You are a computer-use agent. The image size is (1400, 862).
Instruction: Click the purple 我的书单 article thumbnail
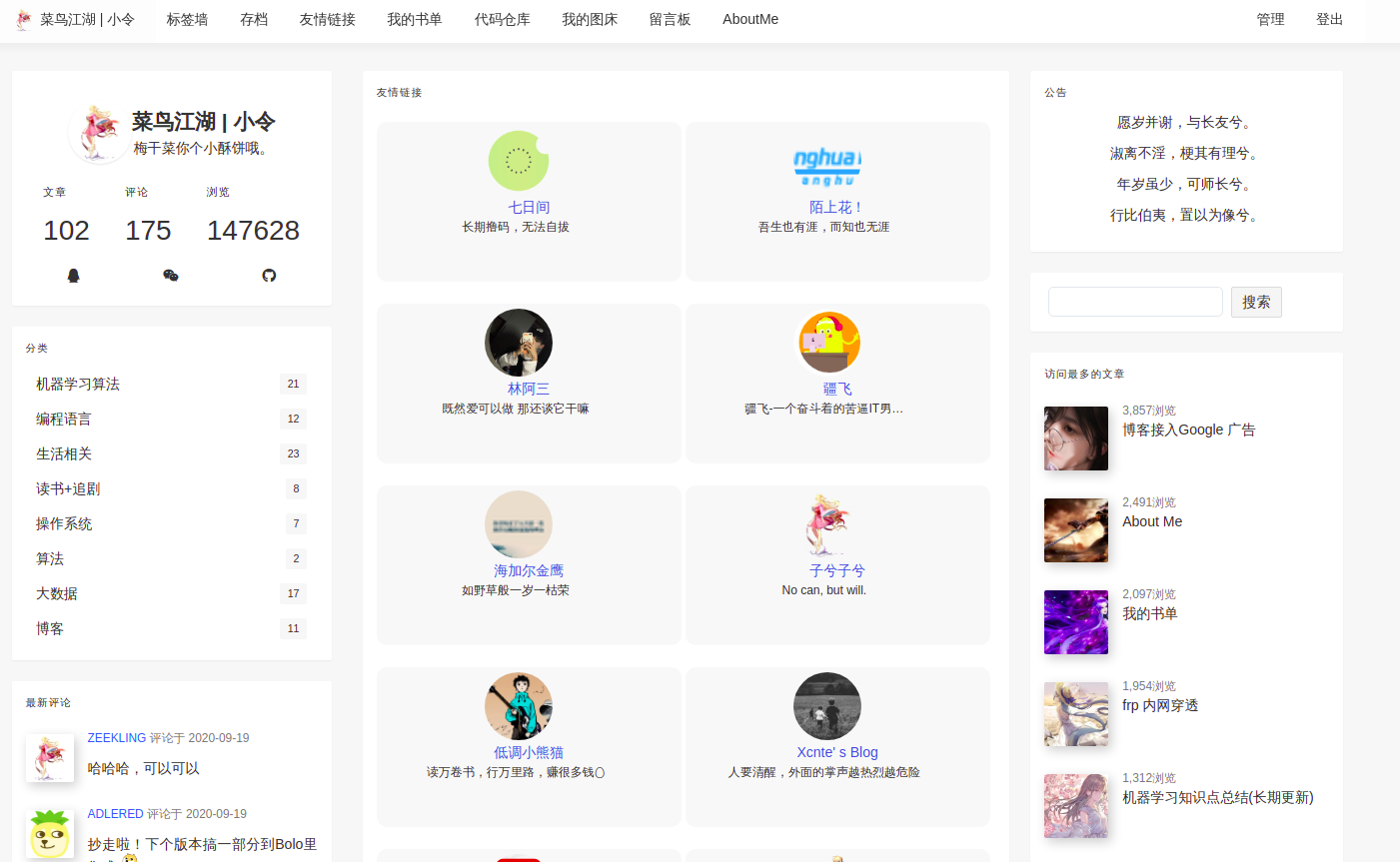point(1076,622)
